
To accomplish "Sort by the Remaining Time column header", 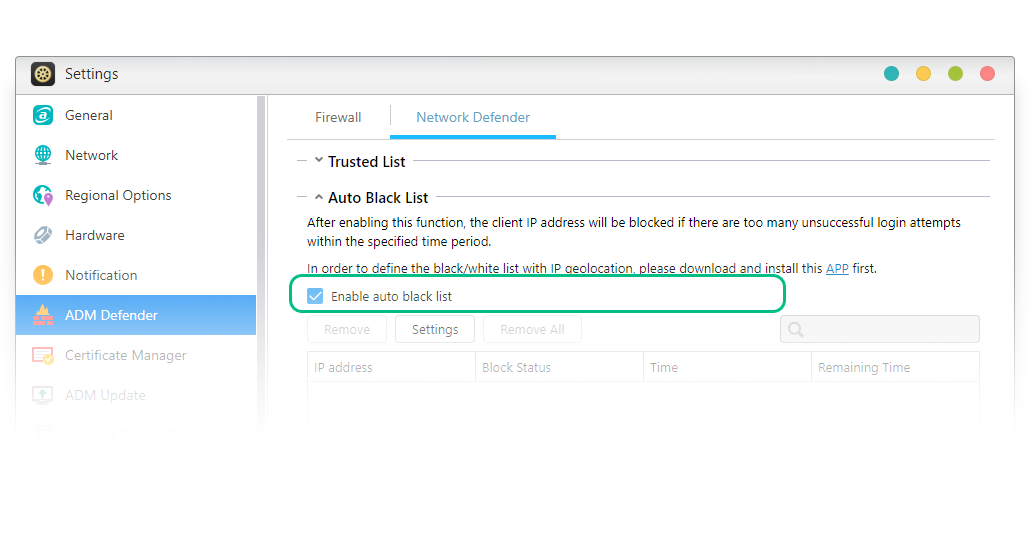I will click(x=864, y=367).
